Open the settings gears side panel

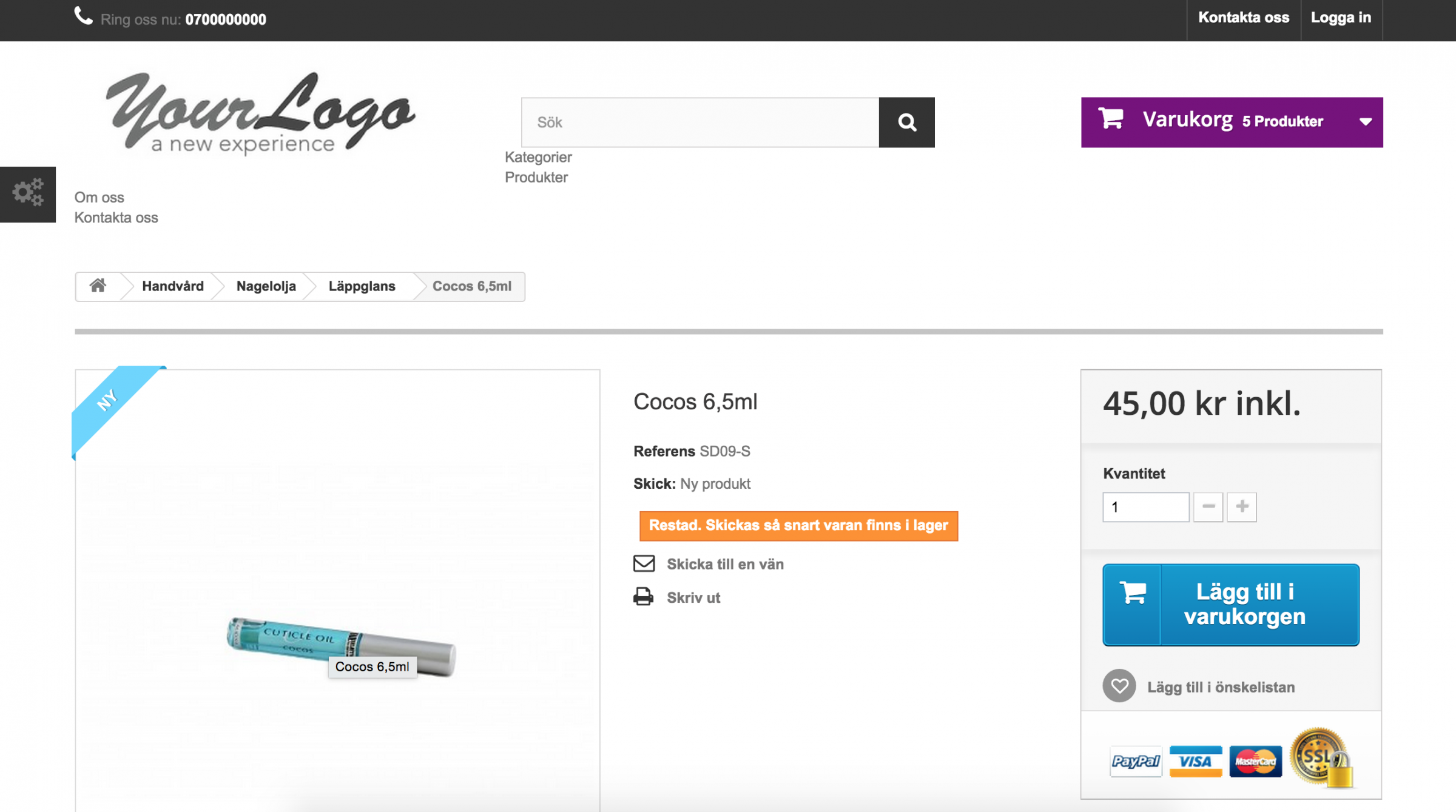[x=28, y=194]
